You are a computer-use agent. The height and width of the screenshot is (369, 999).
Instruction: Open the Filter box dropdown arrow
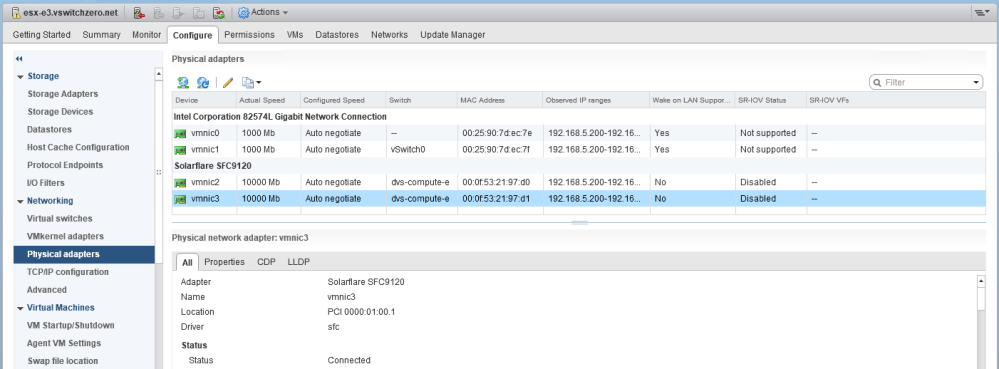pos(977,82)
